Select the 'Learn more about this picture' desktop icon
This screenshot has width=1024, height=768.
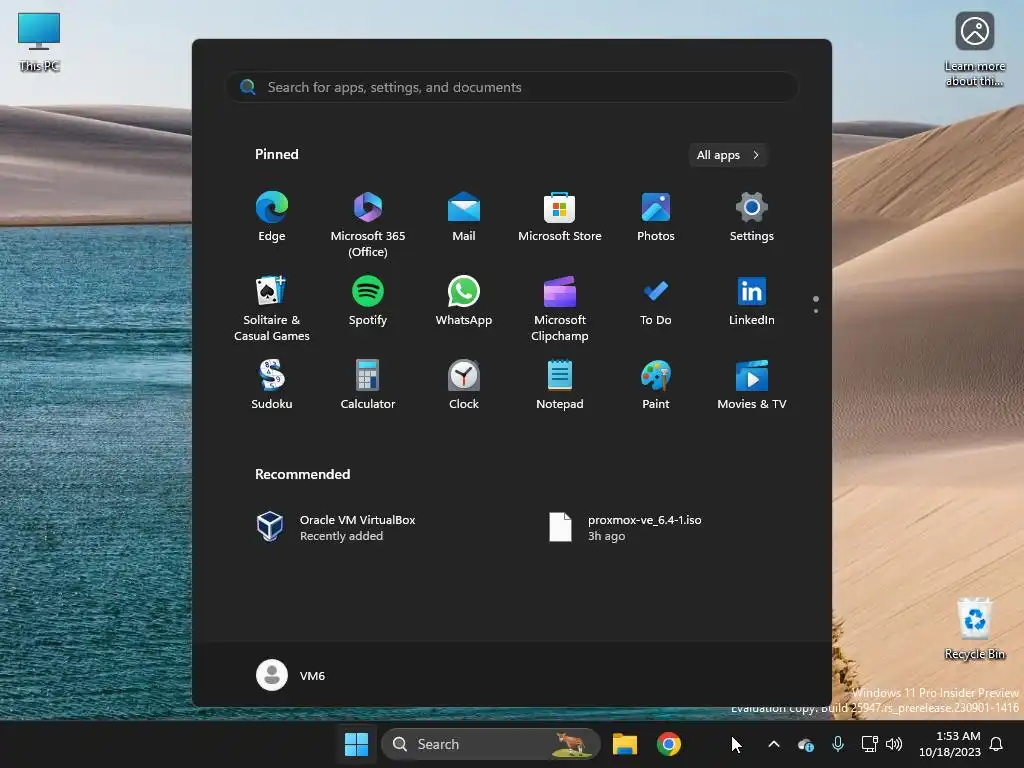click(974, 50)
